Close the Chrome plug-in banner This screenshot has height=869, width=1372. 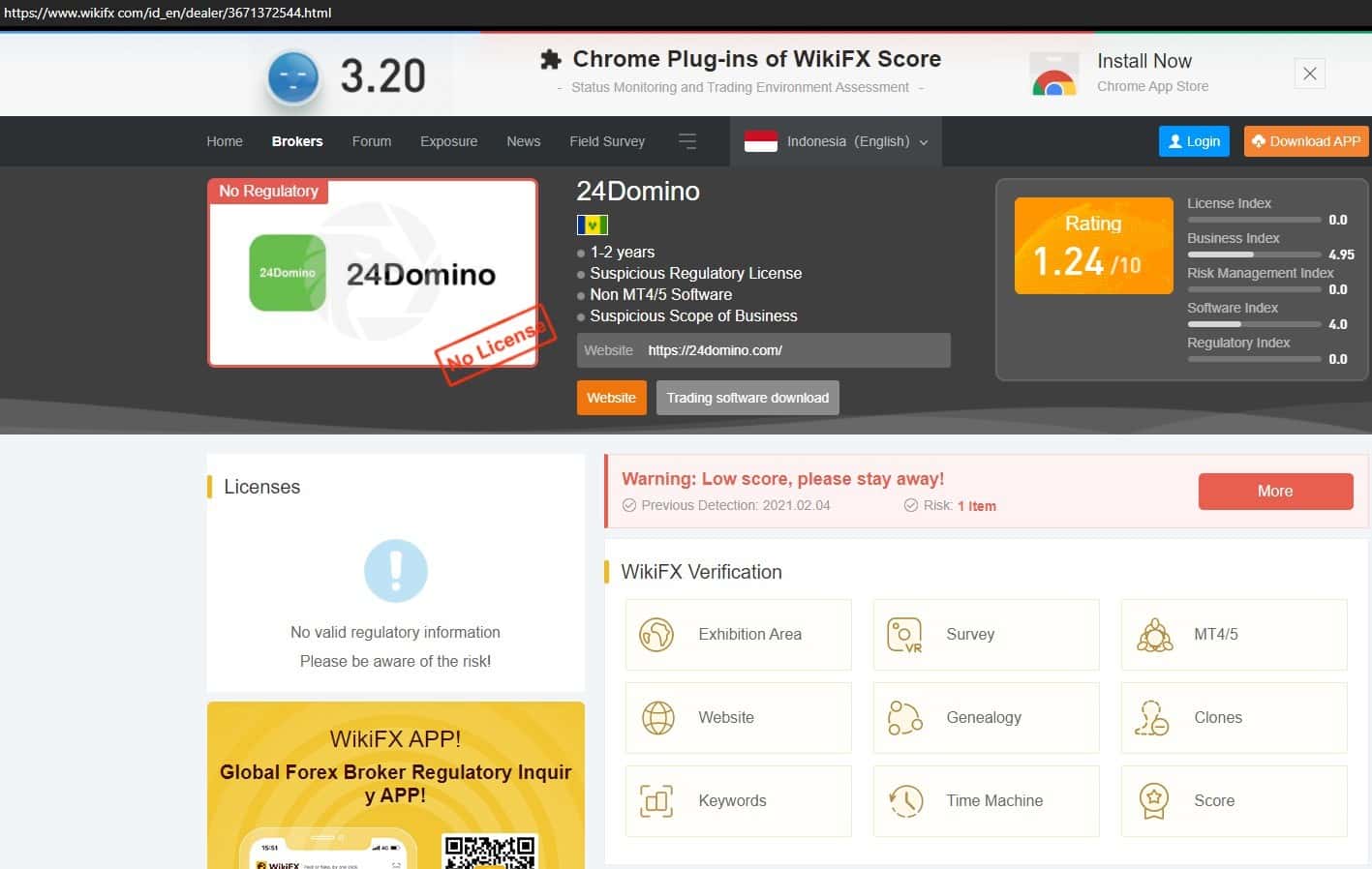(1310, 74)
